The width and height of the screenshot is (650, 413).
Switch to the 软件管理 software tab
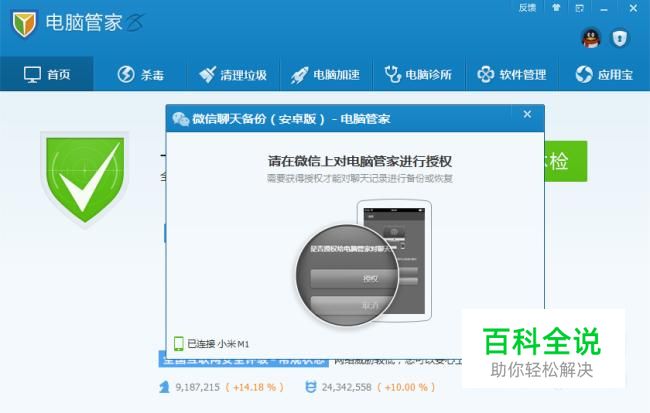(512, 75)
